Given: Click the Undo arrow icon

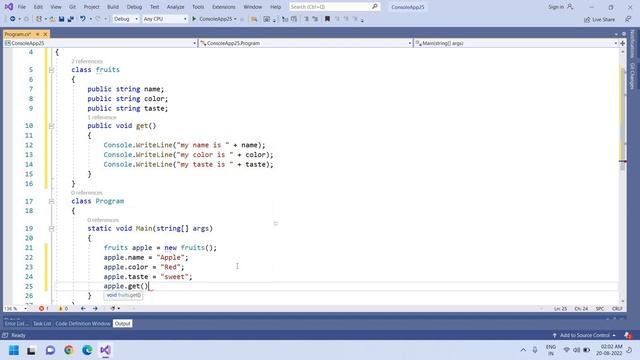Looking at the screenshot, I should [83, 19].
